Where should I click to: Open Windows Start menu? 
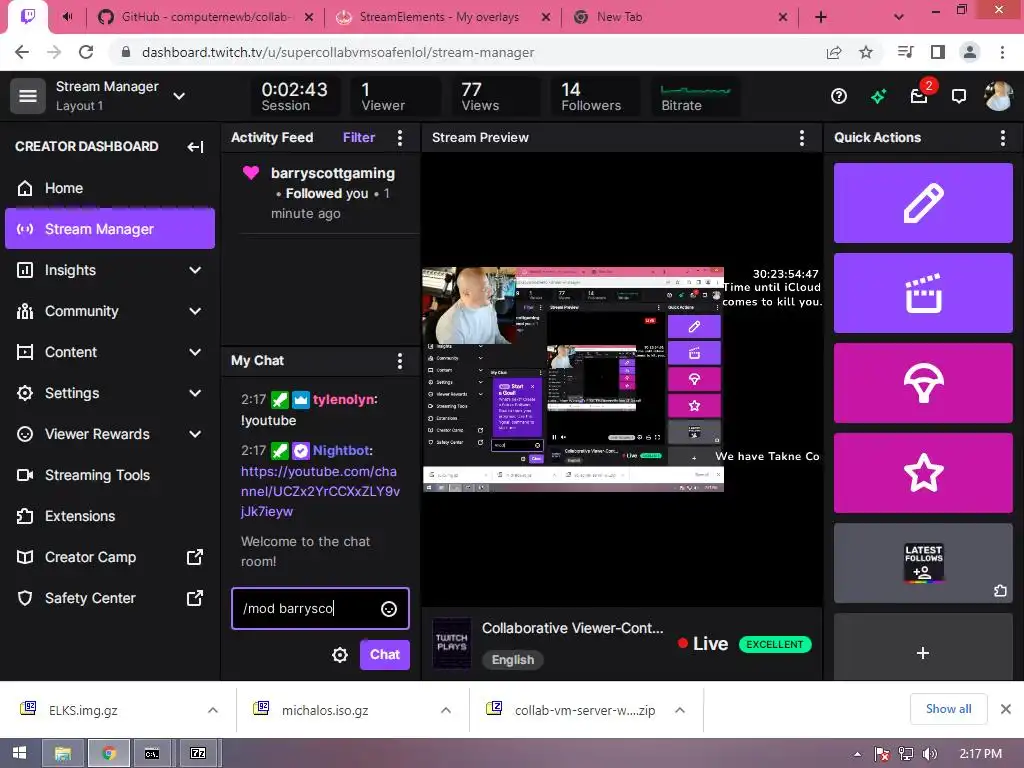[20, 754]
